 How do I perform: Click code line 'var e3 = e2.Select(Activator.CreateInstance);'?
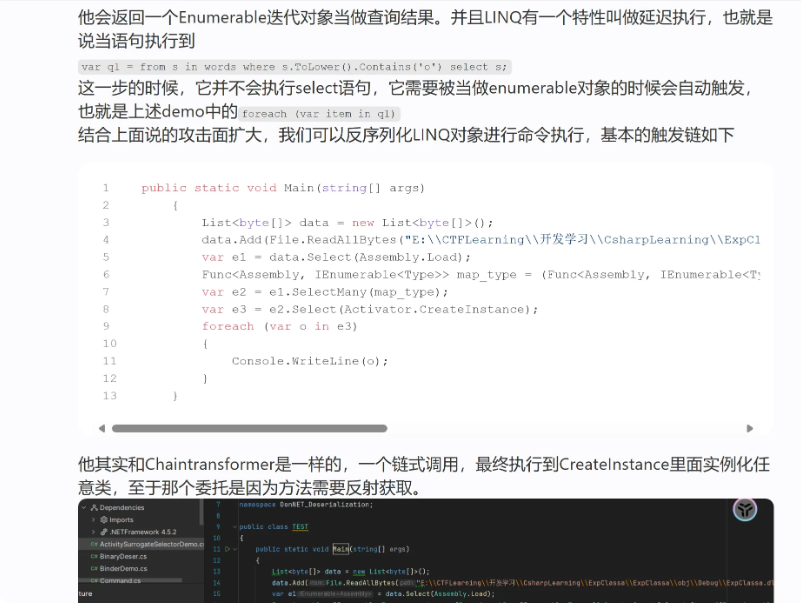tap(369, 309)
